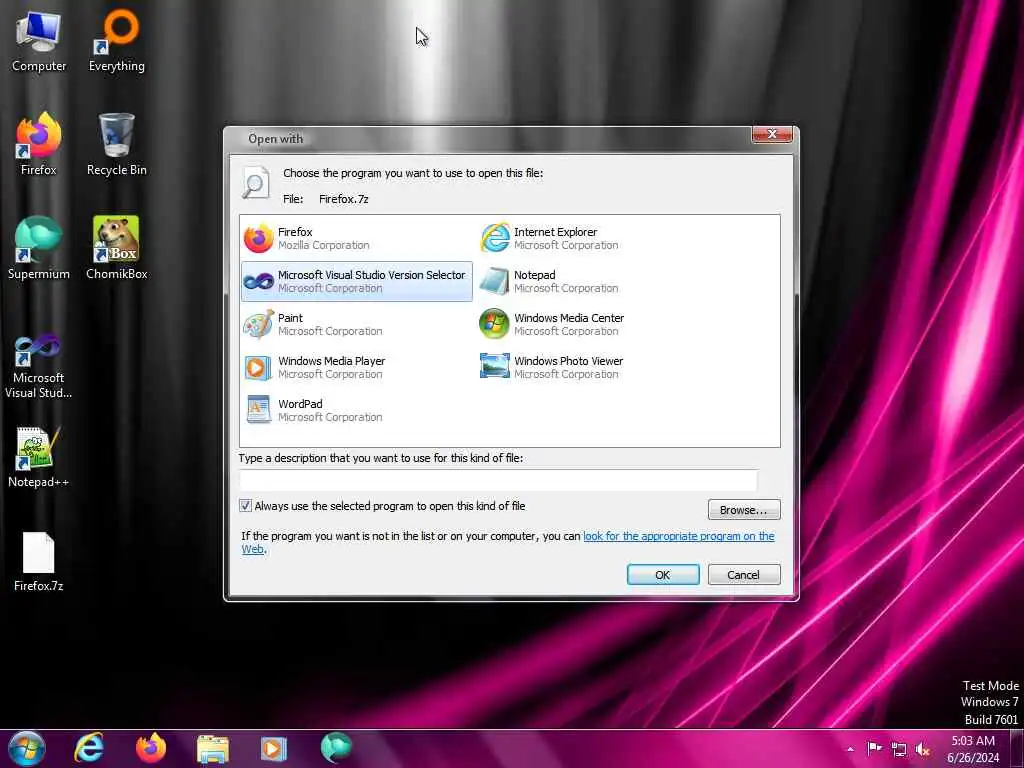Click the file type description input field
This screenshot has height=768, width=1024.
click(498, 481)
